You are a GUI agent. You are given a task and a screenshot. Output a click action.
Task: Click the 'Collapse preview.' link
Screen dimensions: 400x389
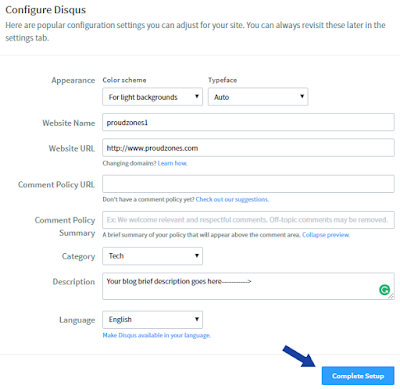click(326, 235)
